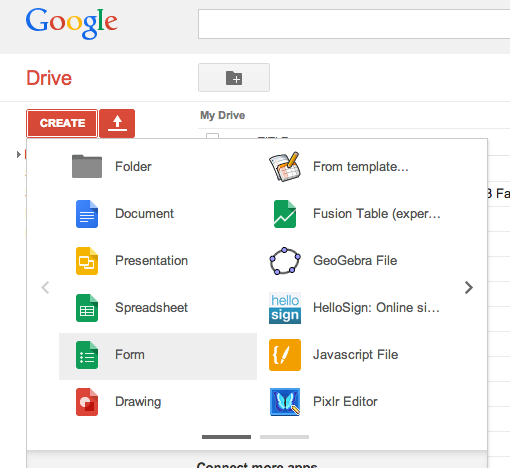Click the upload arrow button
Image resolution: width=510 pixels, height=468 pixels.
117,123
